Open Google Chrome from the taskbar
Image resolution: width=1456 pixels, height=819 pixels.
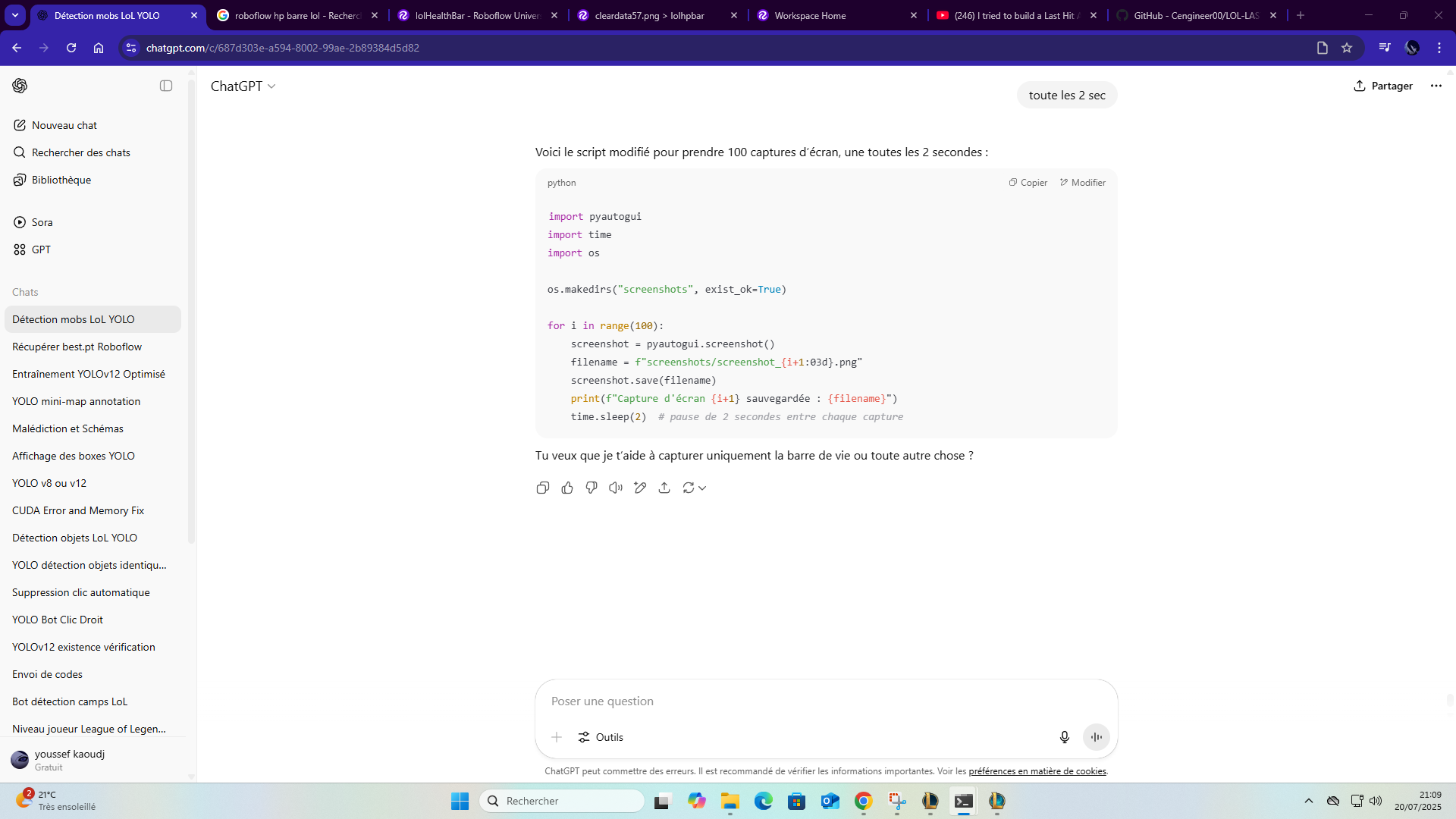pos(863,801)
